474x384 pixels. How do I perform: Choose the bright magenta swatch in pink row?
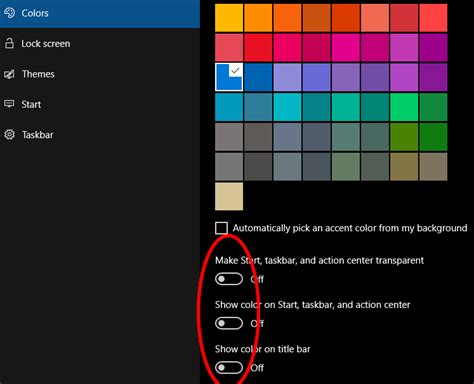346,48
